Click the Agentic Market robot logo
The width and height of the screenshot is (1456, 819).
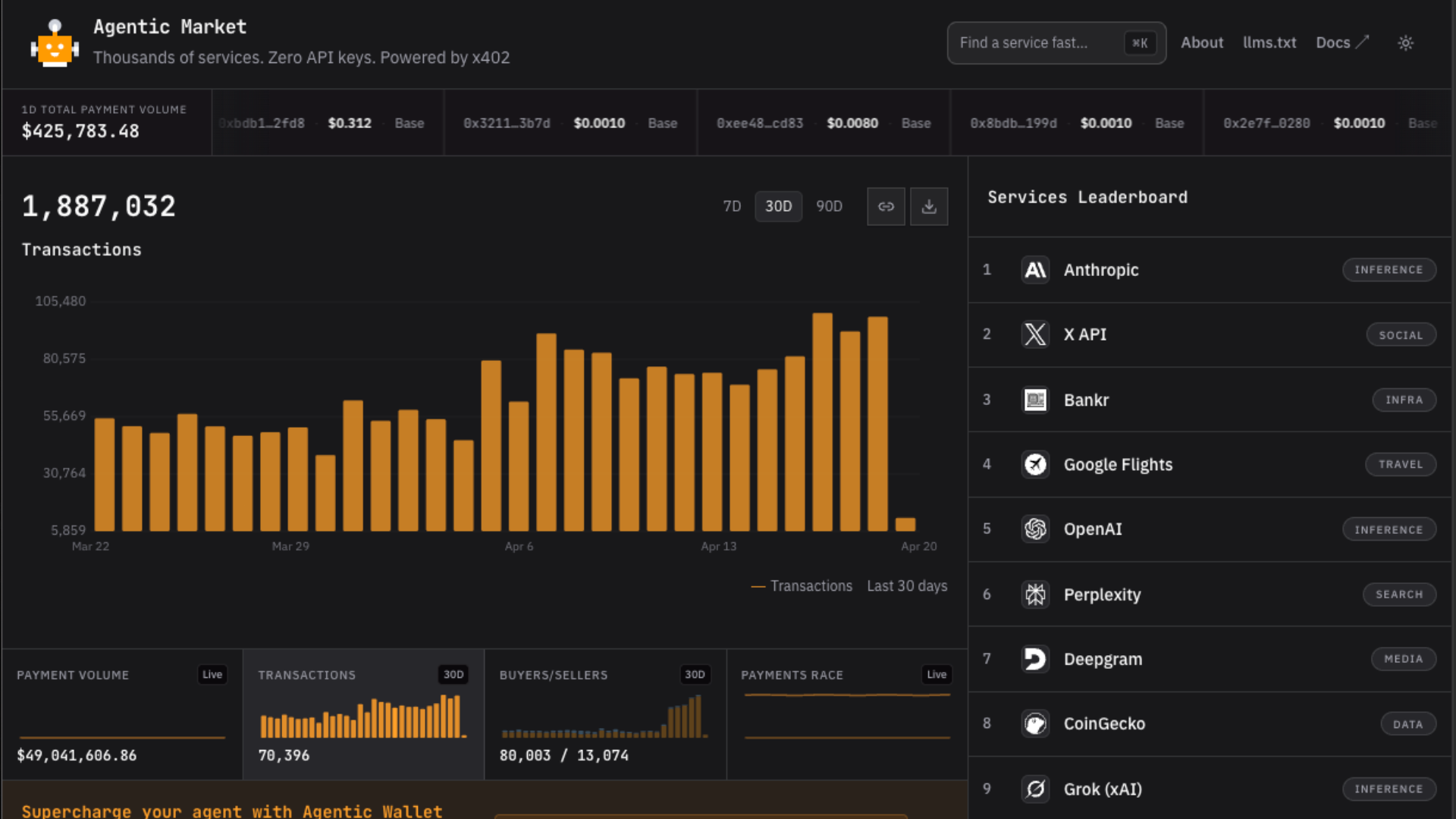[x=55, y=43]
